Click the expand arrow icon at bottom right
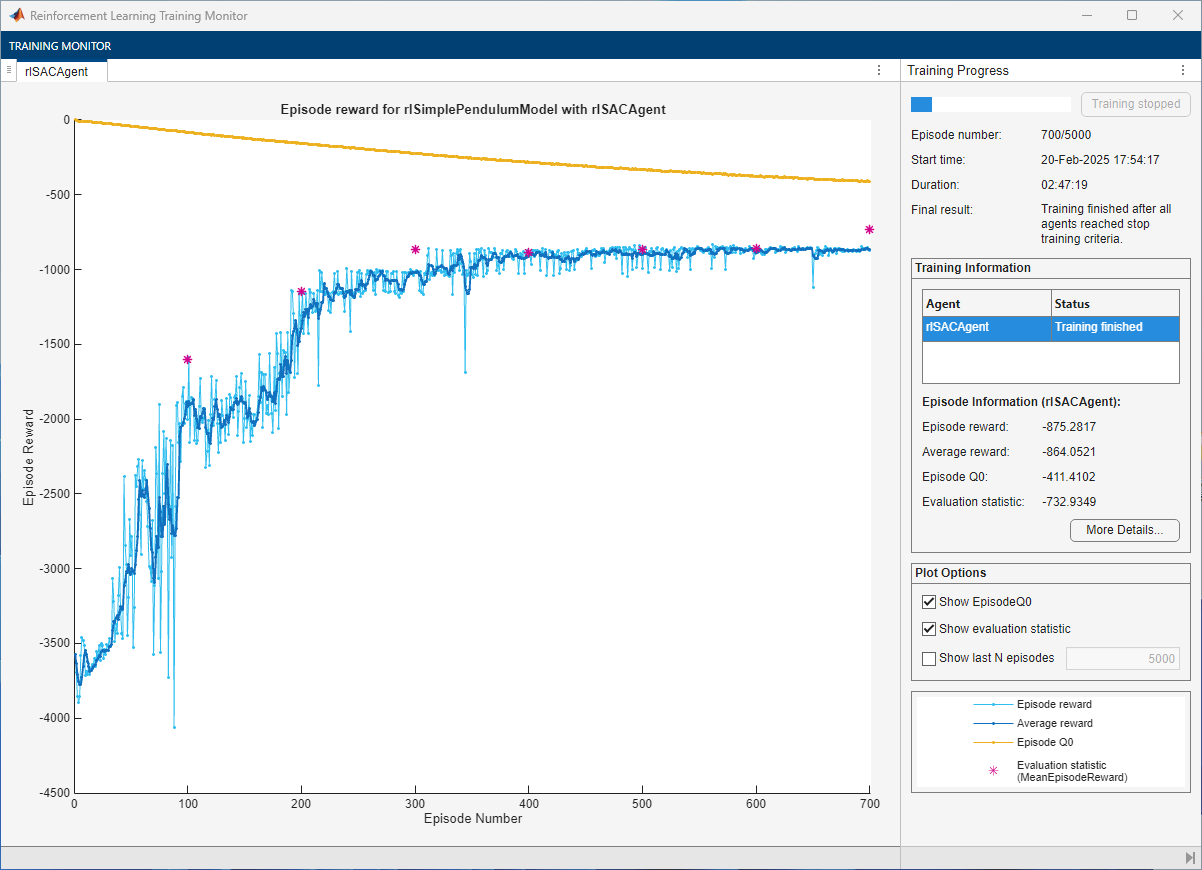1202x870 pixels. (x=1190, y=858)
